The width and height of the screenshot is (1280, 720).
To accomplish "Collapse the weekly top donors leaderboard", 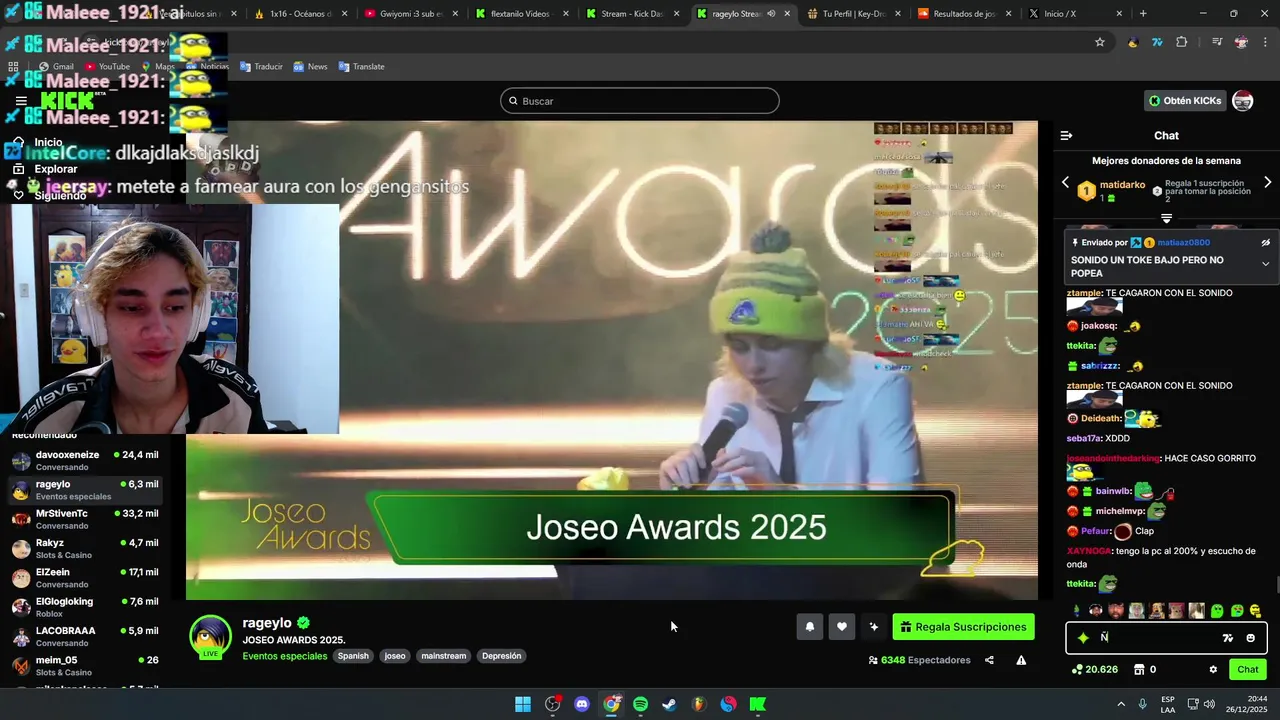I will point(1166,218).
